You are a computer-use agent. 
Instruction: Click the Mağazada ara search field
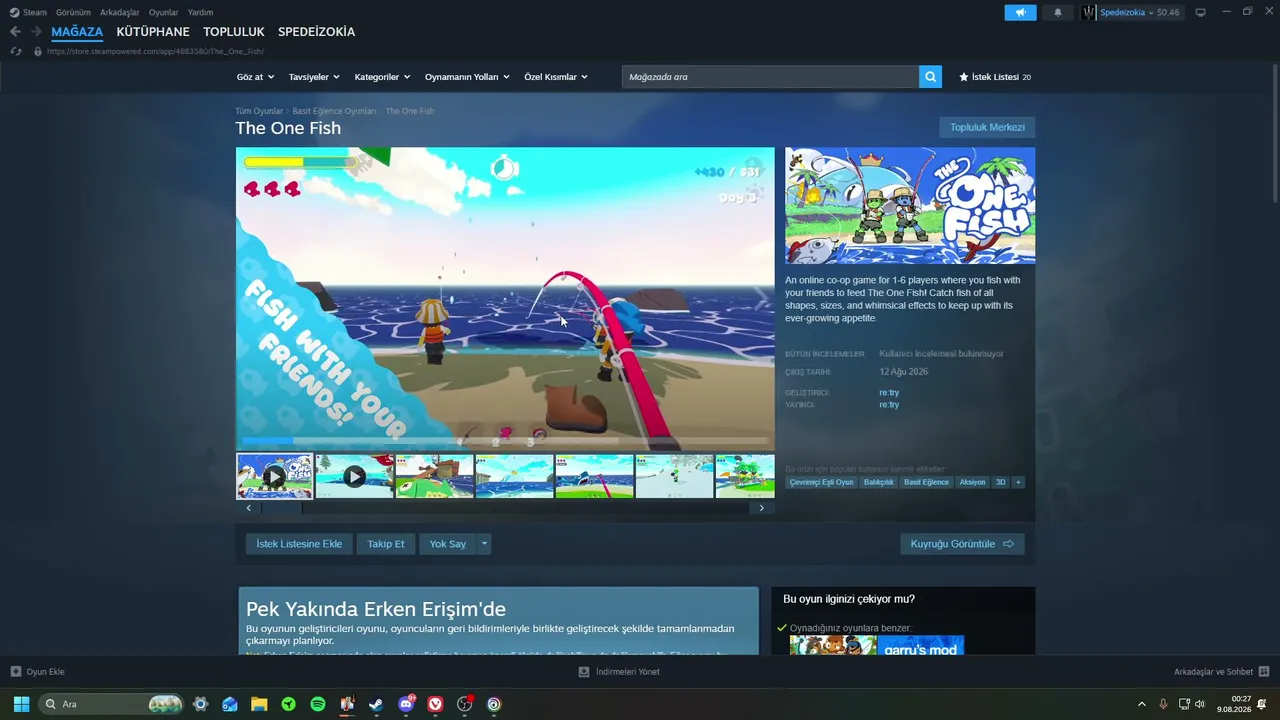(x=770, y=77)
